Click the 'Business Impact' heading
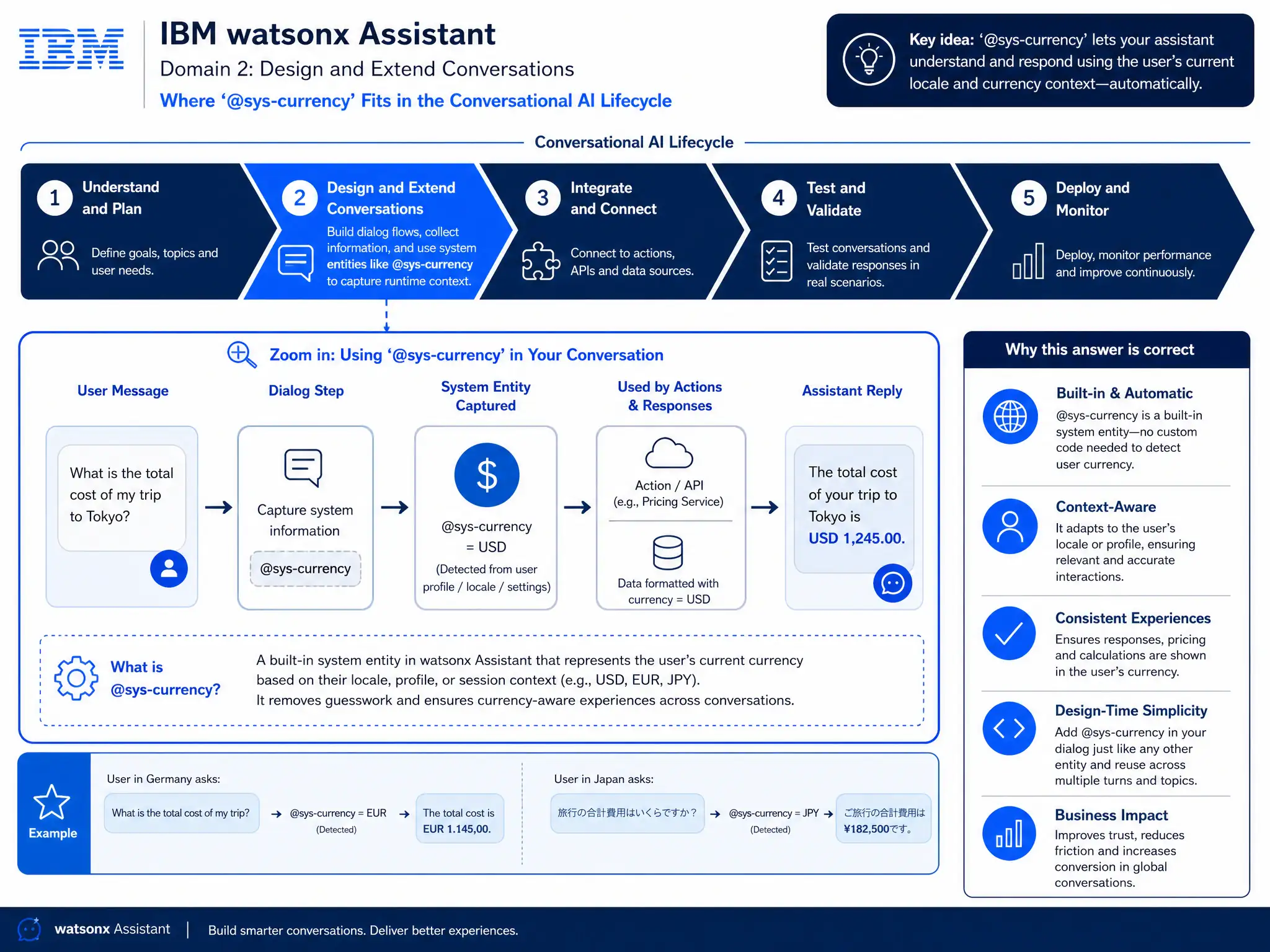Viewport: 1270px width, 952px height. [1111, 815]
